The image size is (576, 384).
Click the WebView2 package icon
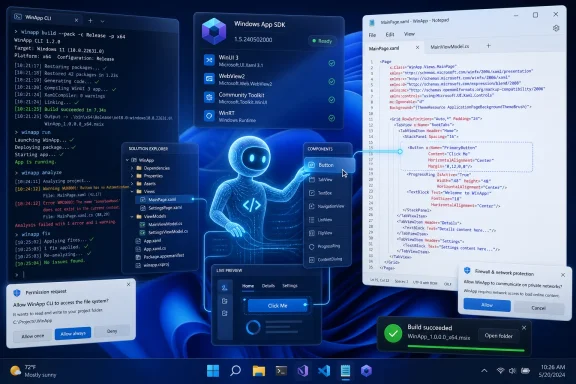tap(209, 79)
